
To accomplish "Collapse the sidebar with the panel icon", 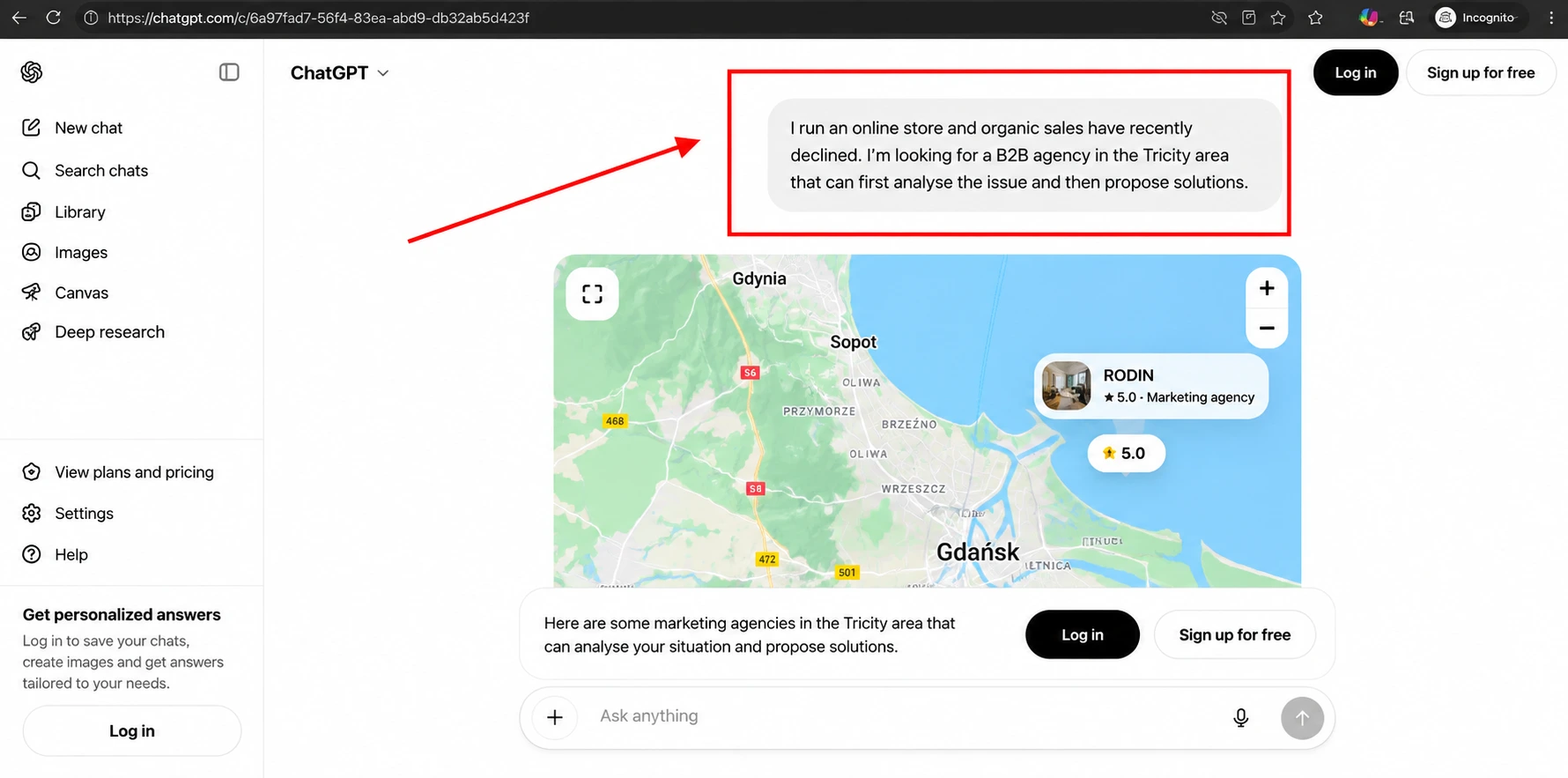I will coord(229,72).
